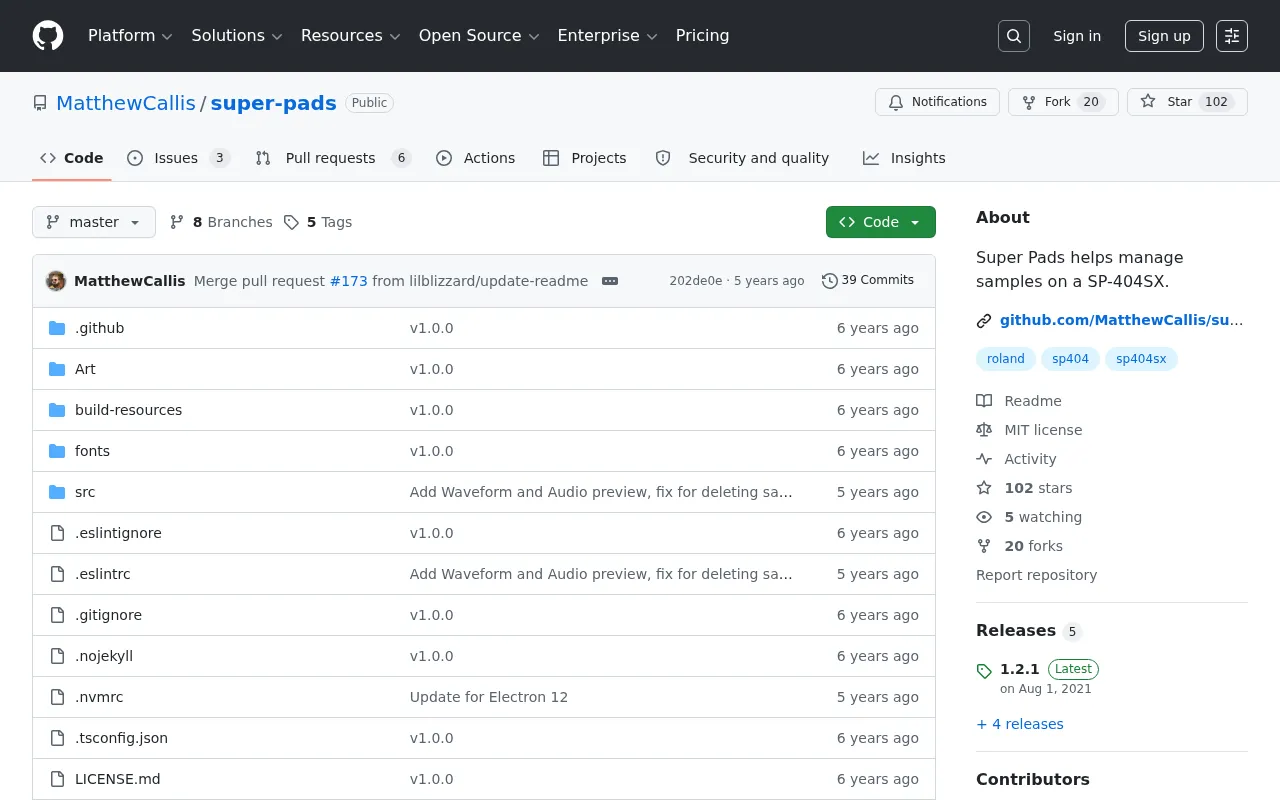Click the star icon beside 102 stars
This screenshot has width=1280, height=800.
click(984, 488)
